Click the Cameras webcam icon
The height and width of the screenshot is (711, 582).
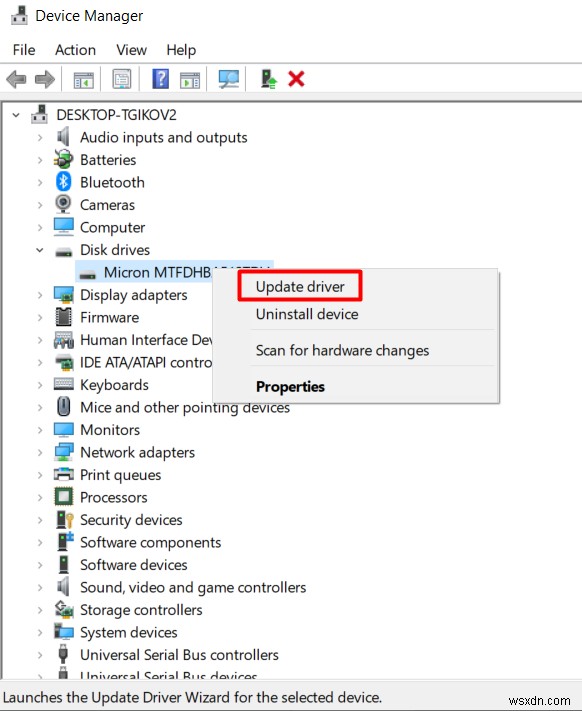click(x=63, y=205)
